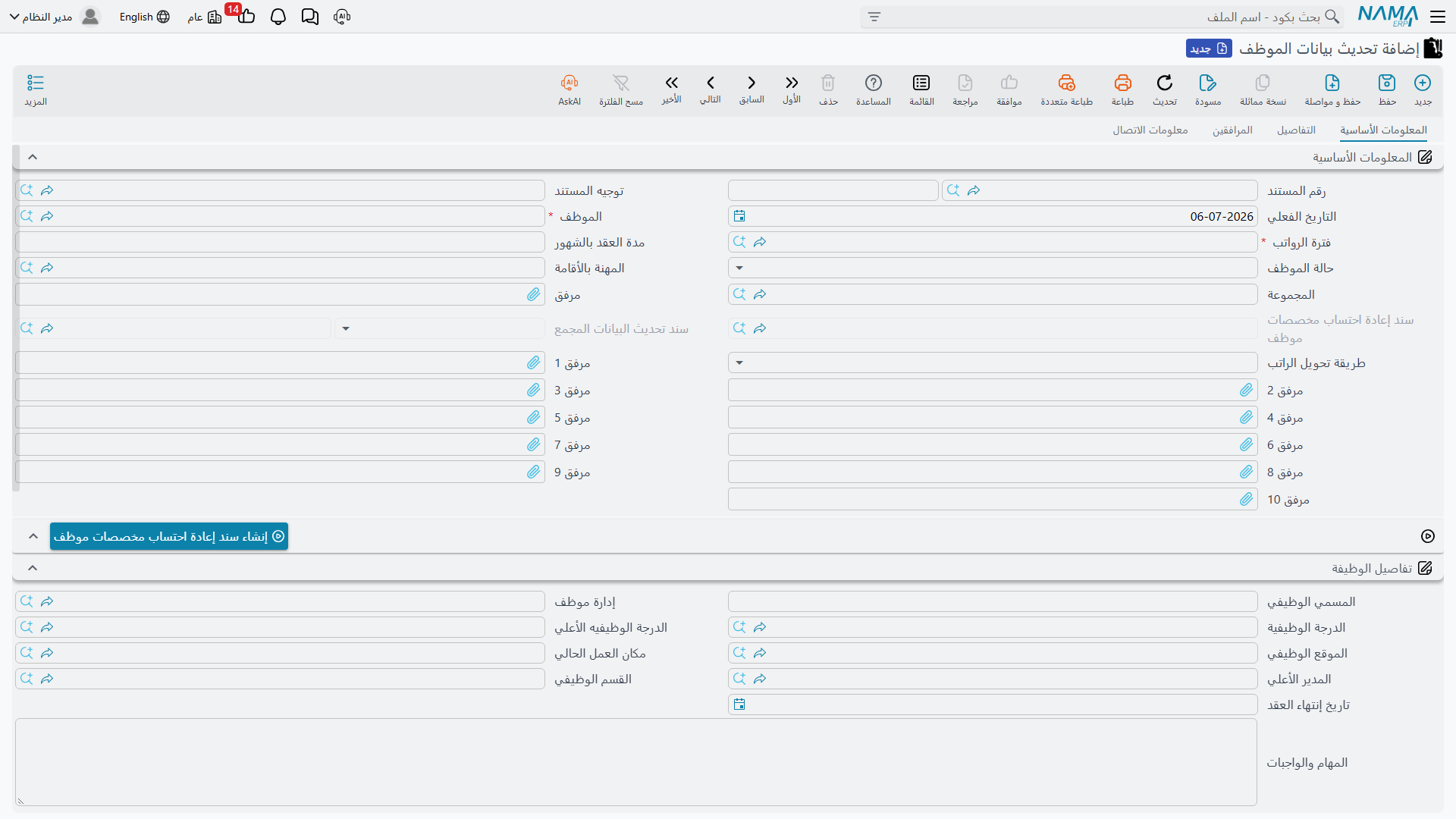Screen dimensions: 1456x819
Task: Click the attachment paperclip in مرفق field
Action: pyautogui.click(x=534, y=294)
